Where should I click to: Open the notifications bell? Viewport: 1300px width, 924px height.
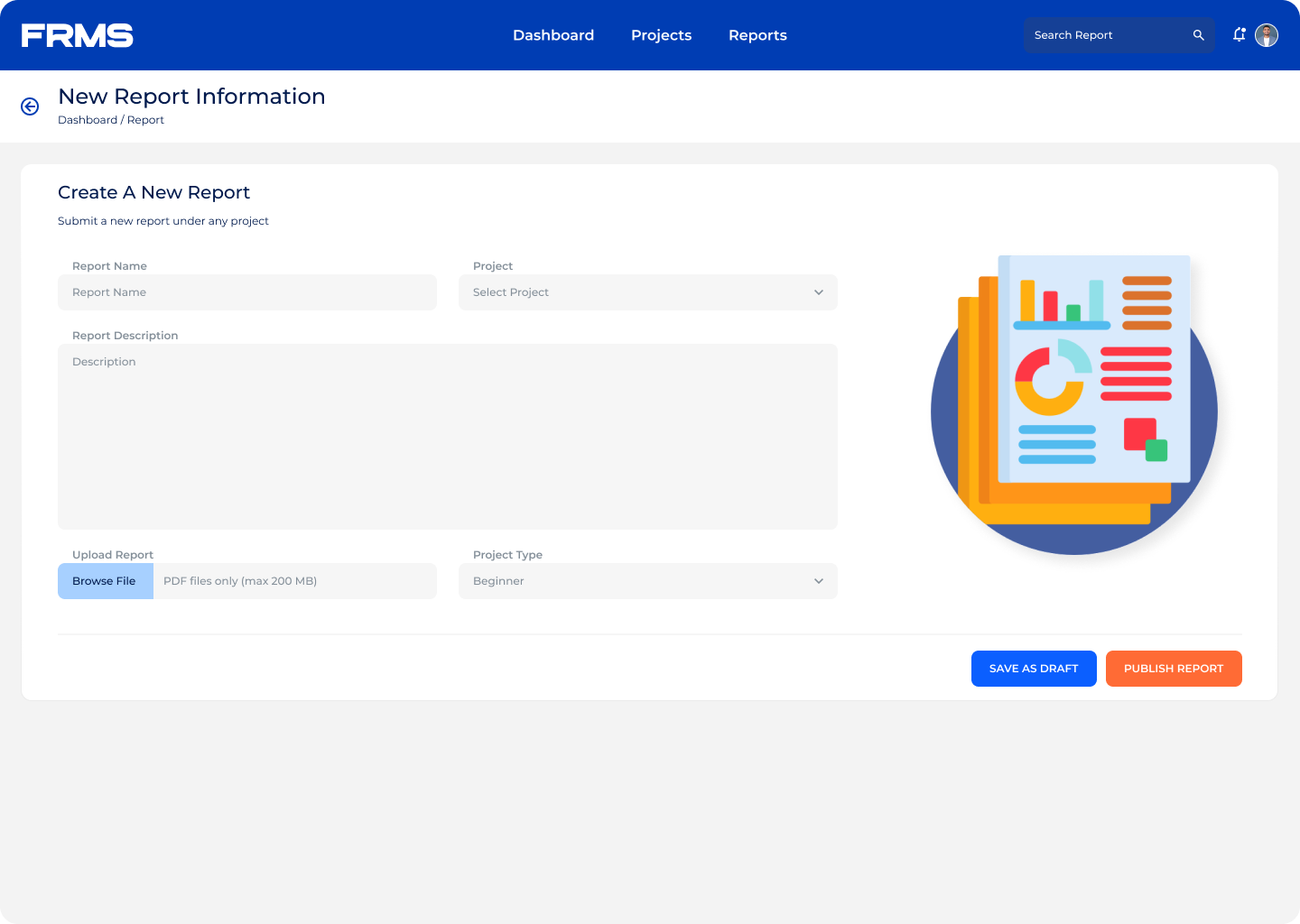pos(1240,34)
